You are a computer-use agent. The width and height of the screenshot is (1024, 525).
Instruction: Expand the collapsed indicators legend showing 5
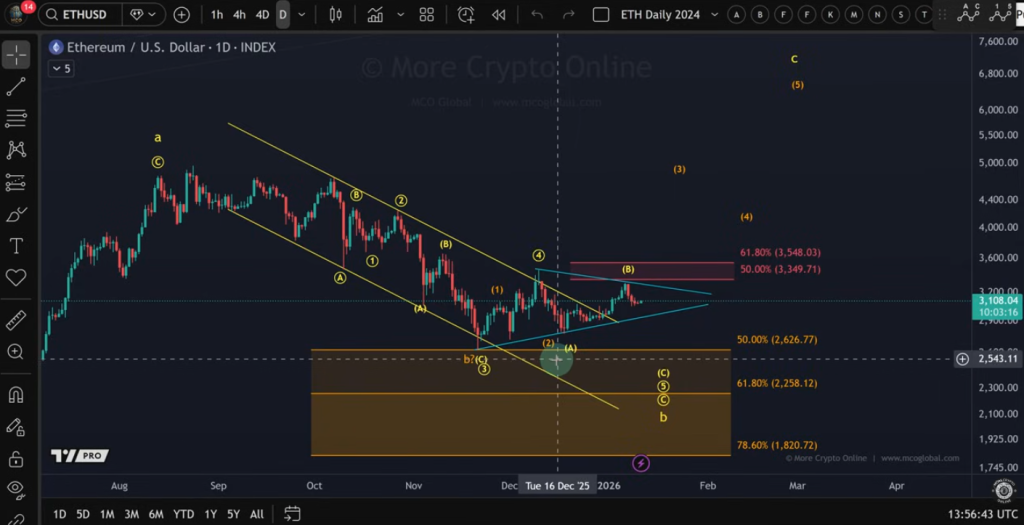61,69
